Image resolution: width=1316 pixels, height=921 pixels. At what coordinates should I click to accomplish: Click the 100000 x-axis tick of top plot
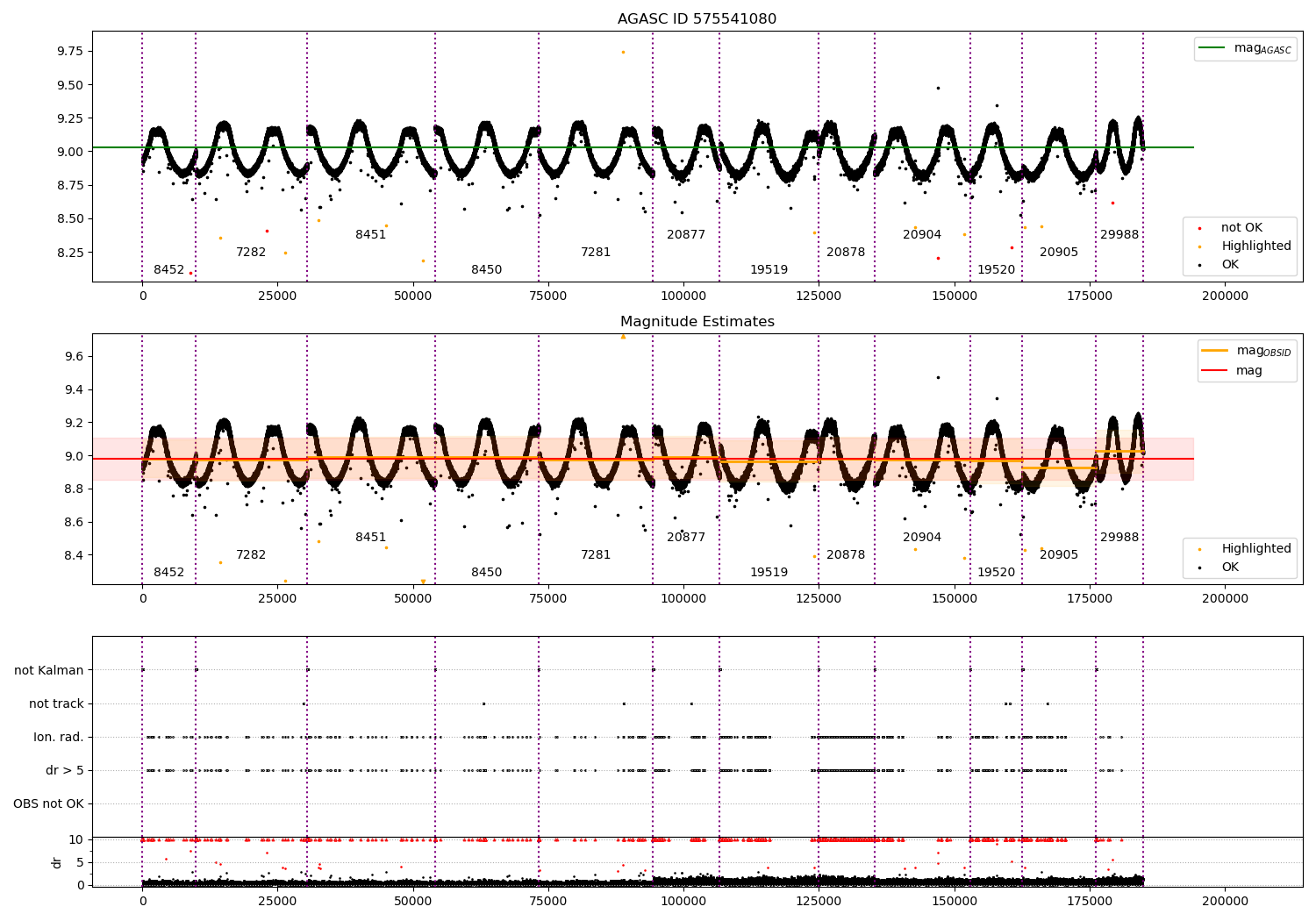tap(683, 296)
